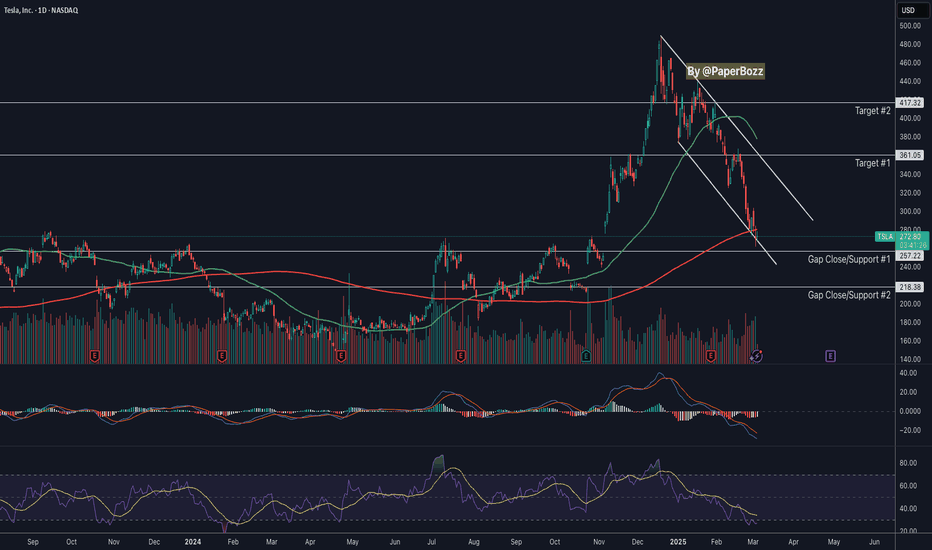932x550 pixels.
Task: Click the 417.32 price tag
Action: coord(910,103)
